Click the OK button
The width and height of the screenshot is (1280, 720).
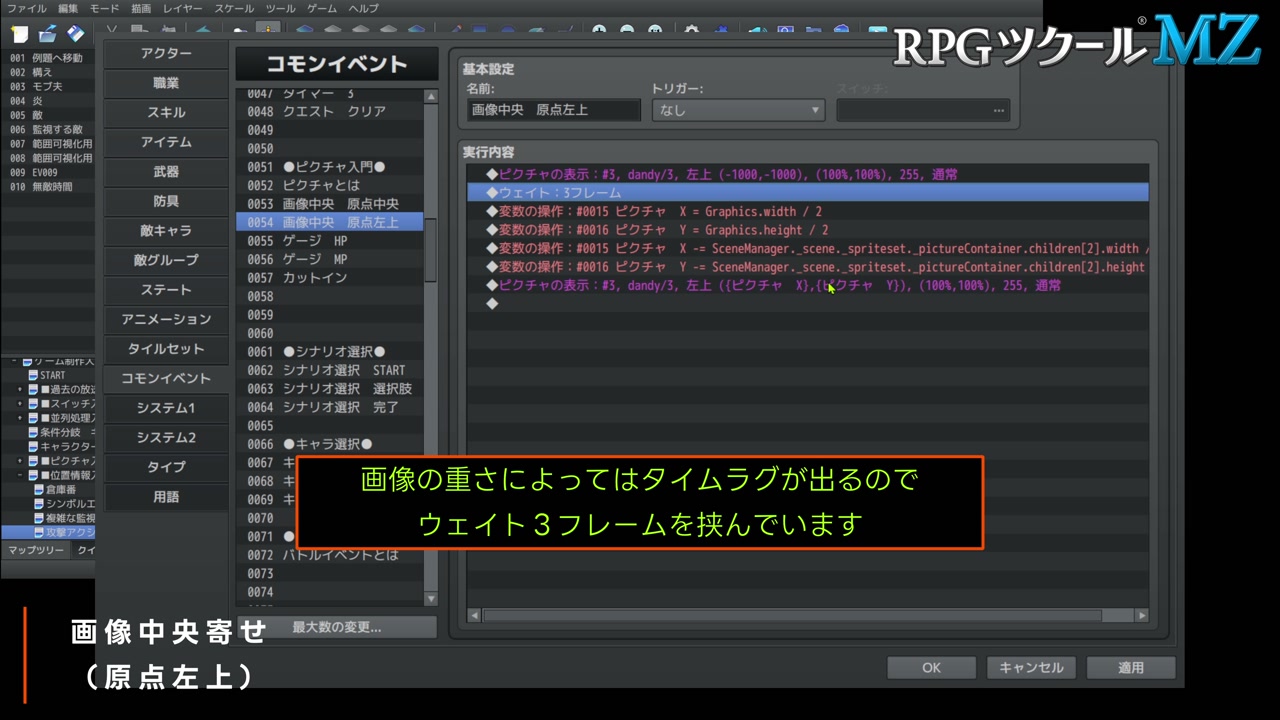coord(931,668)
